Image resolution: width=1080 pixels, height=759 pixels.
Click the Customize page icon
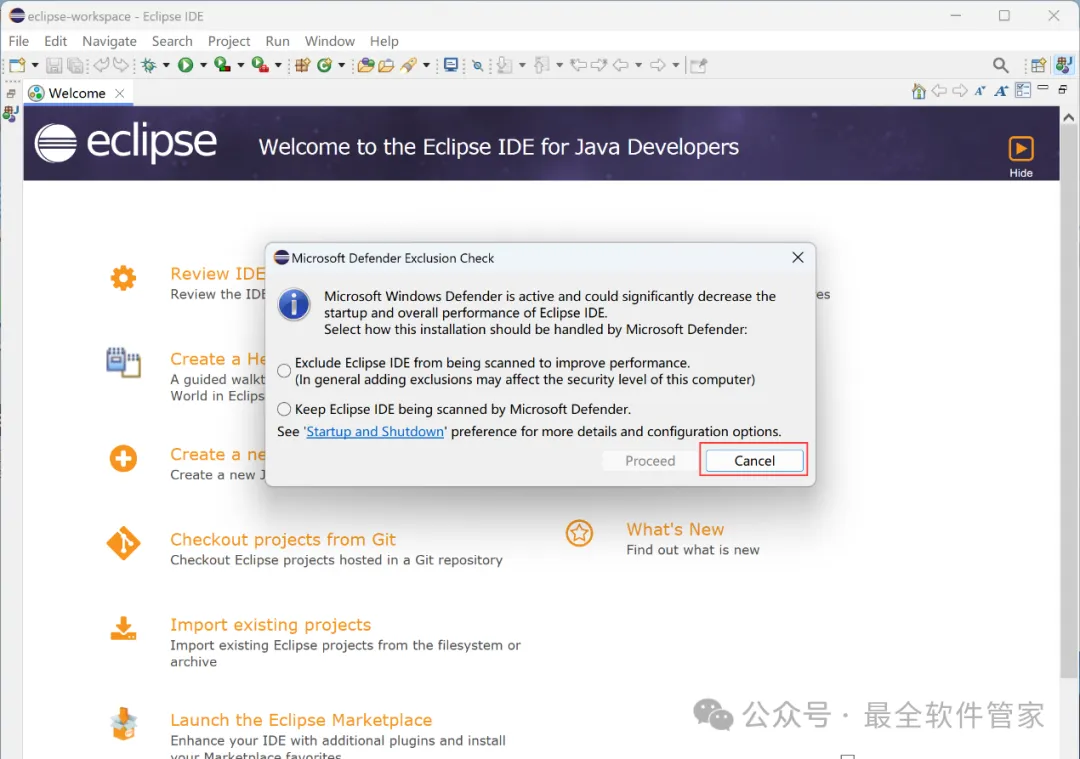click(1023, 91)
